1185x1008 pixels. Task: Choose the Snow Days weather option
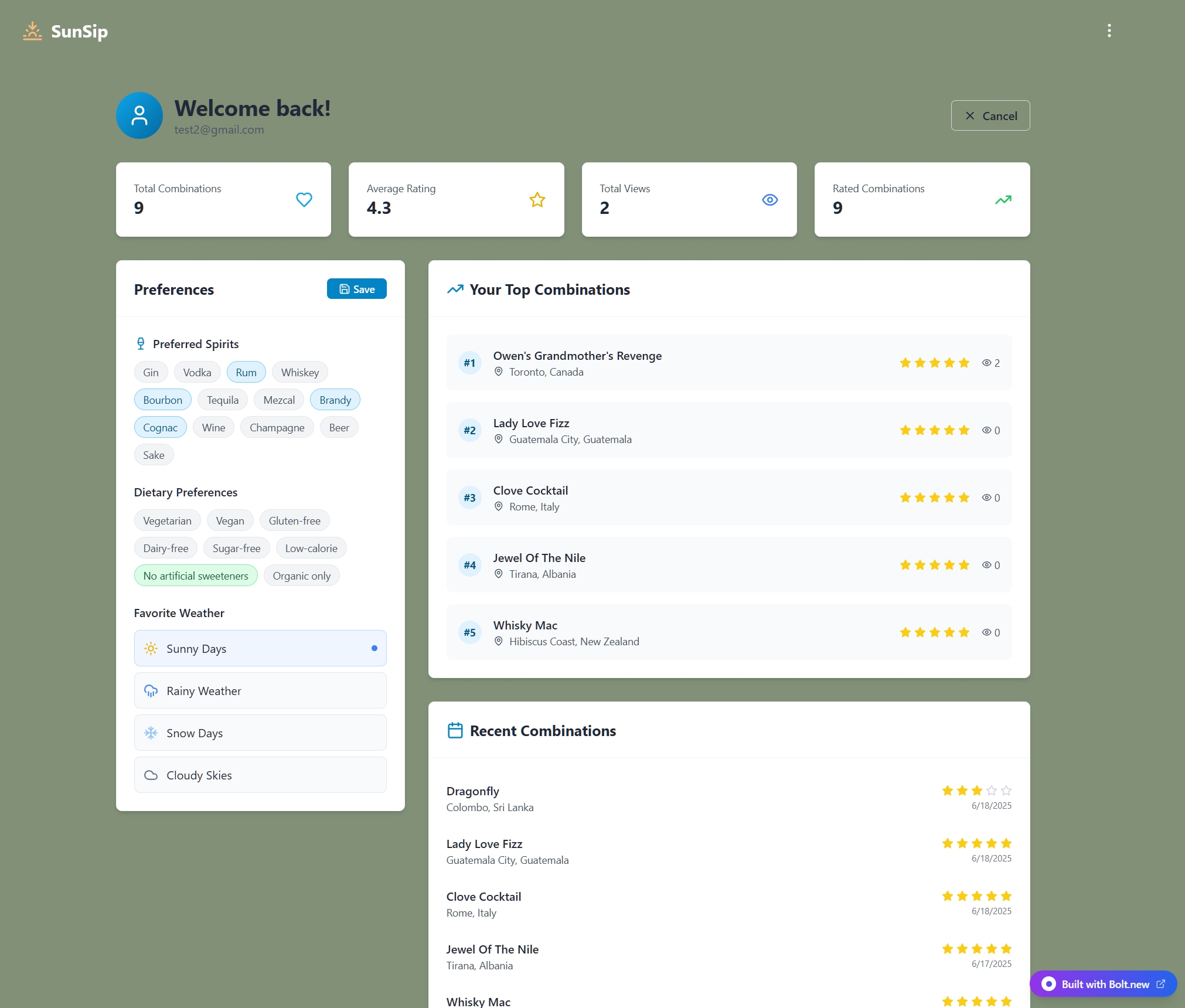point(260,733)
